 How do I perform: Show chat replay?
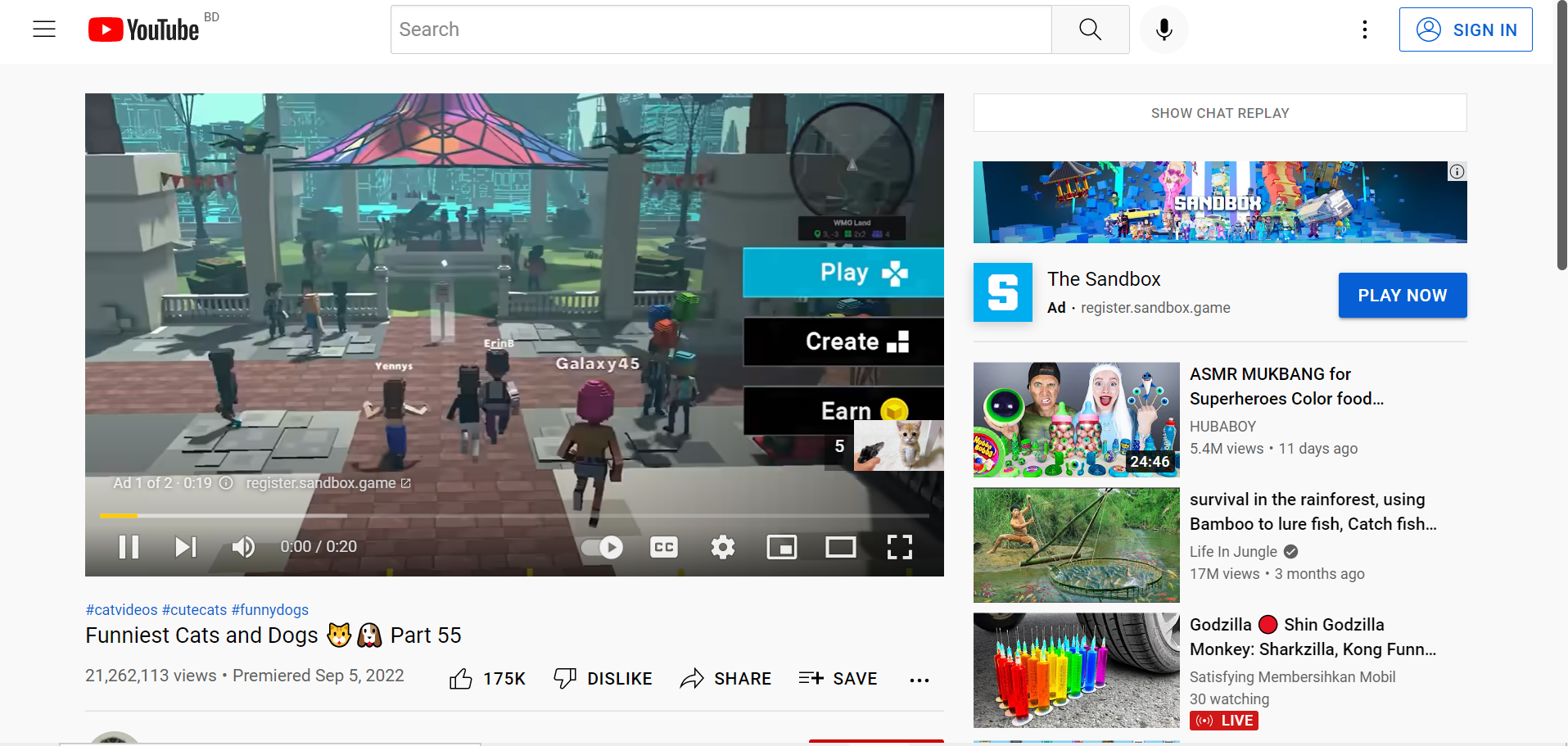[1220, 113]
